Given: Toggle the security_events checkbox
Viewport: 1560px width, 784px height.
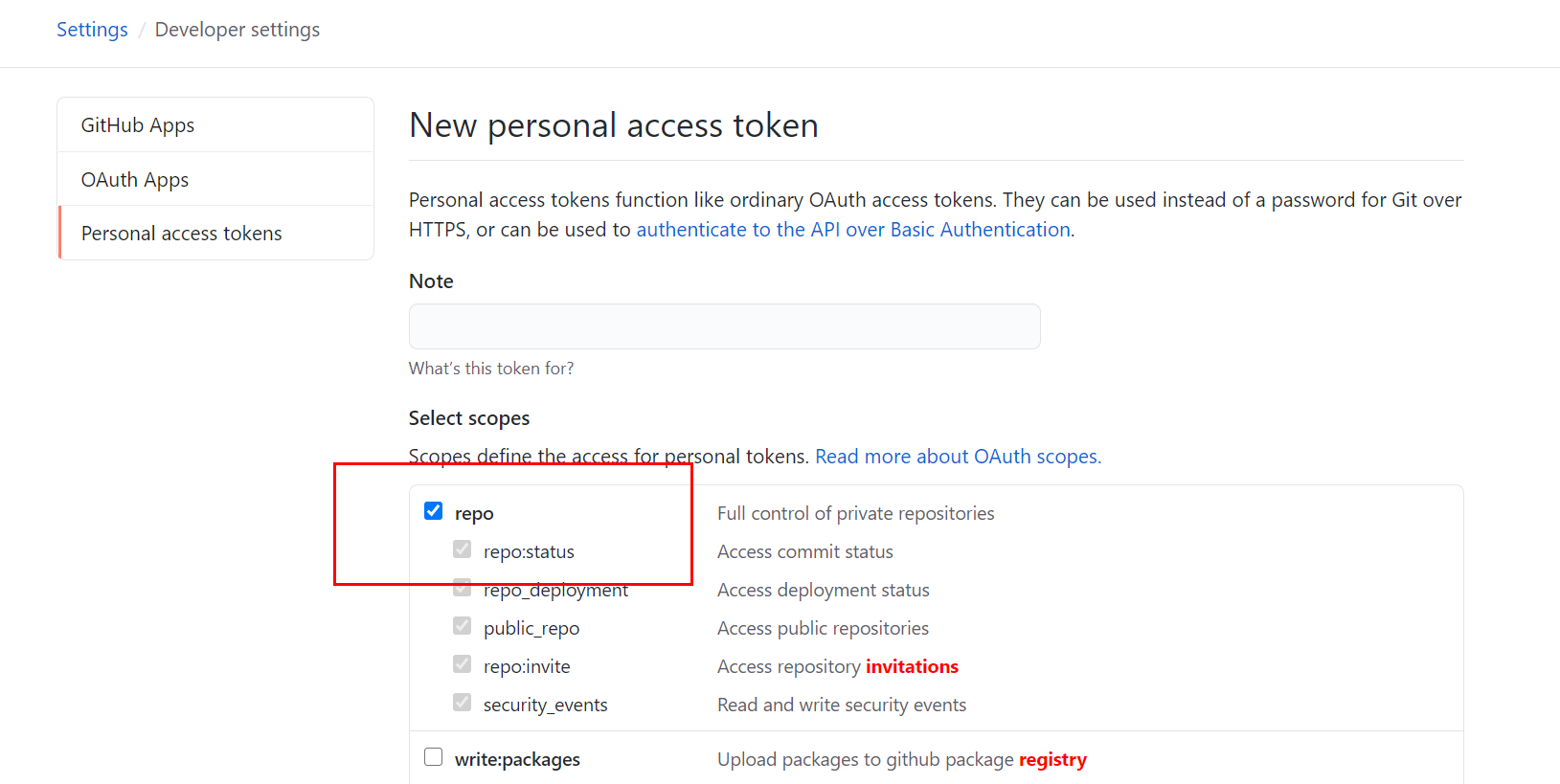Looking at the screenshot, I should coord(463,703).
